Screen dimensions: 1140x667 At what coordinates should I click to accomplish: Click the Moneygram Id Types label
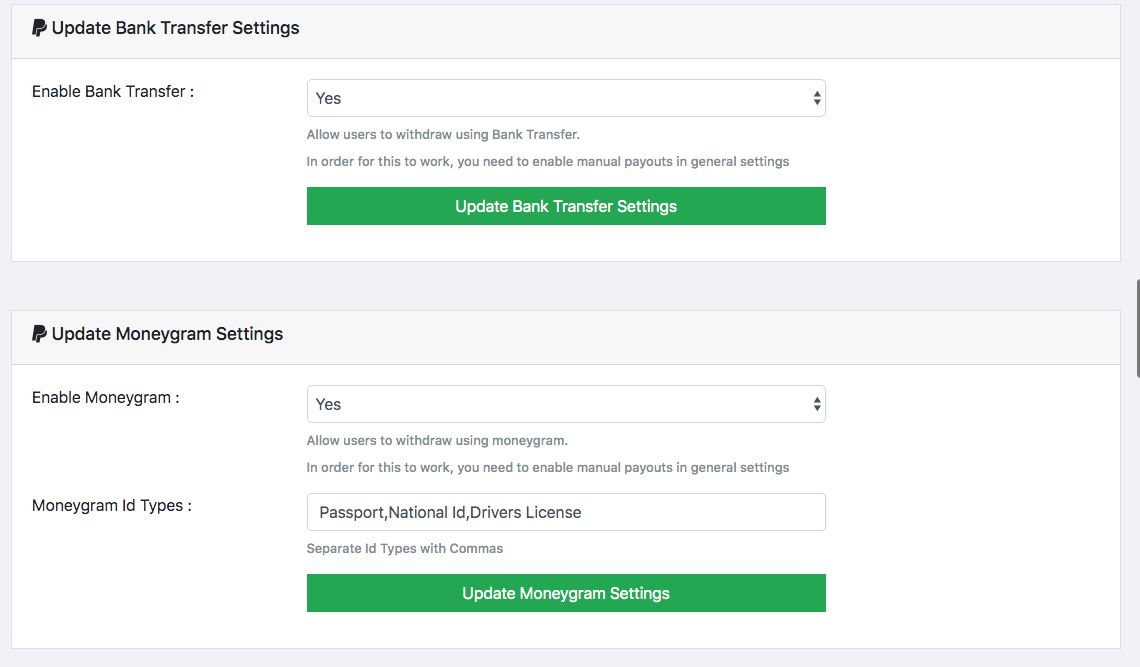point(112,505)
